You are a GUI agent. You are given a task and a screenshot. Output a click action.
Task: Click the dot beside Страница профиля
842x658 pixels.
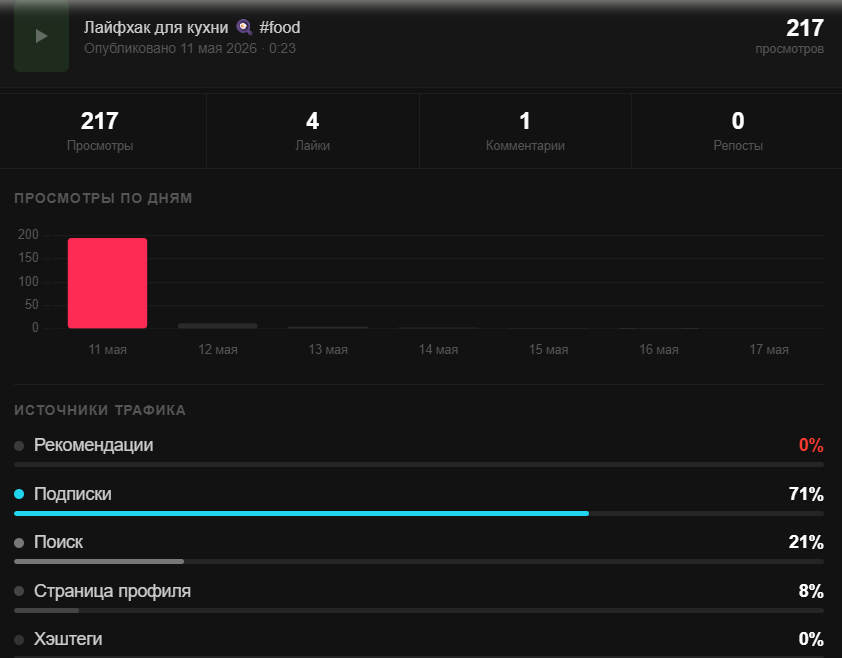click(x=19, y=591)
